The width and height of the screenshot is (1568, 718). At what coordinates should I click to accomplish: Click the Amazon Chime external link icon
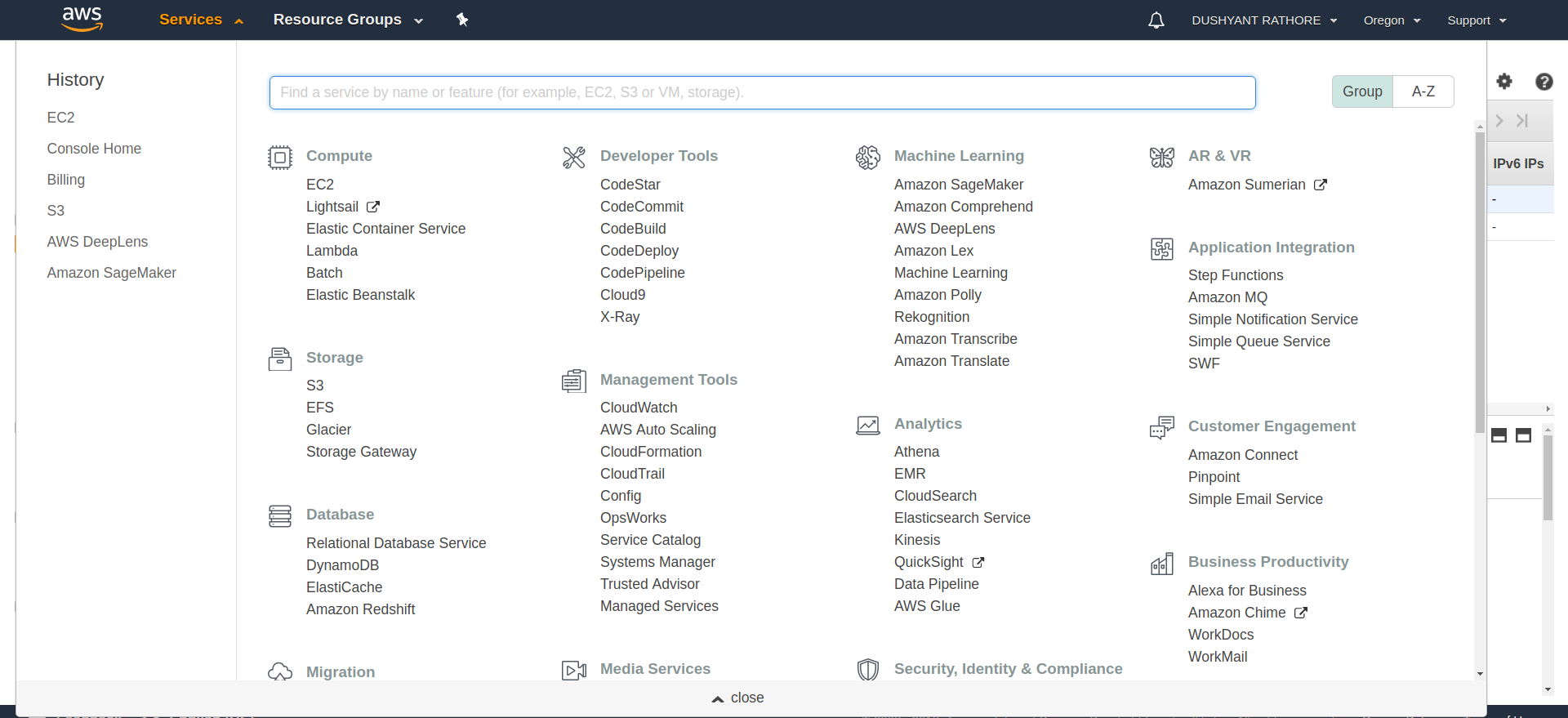(1301, 613)
